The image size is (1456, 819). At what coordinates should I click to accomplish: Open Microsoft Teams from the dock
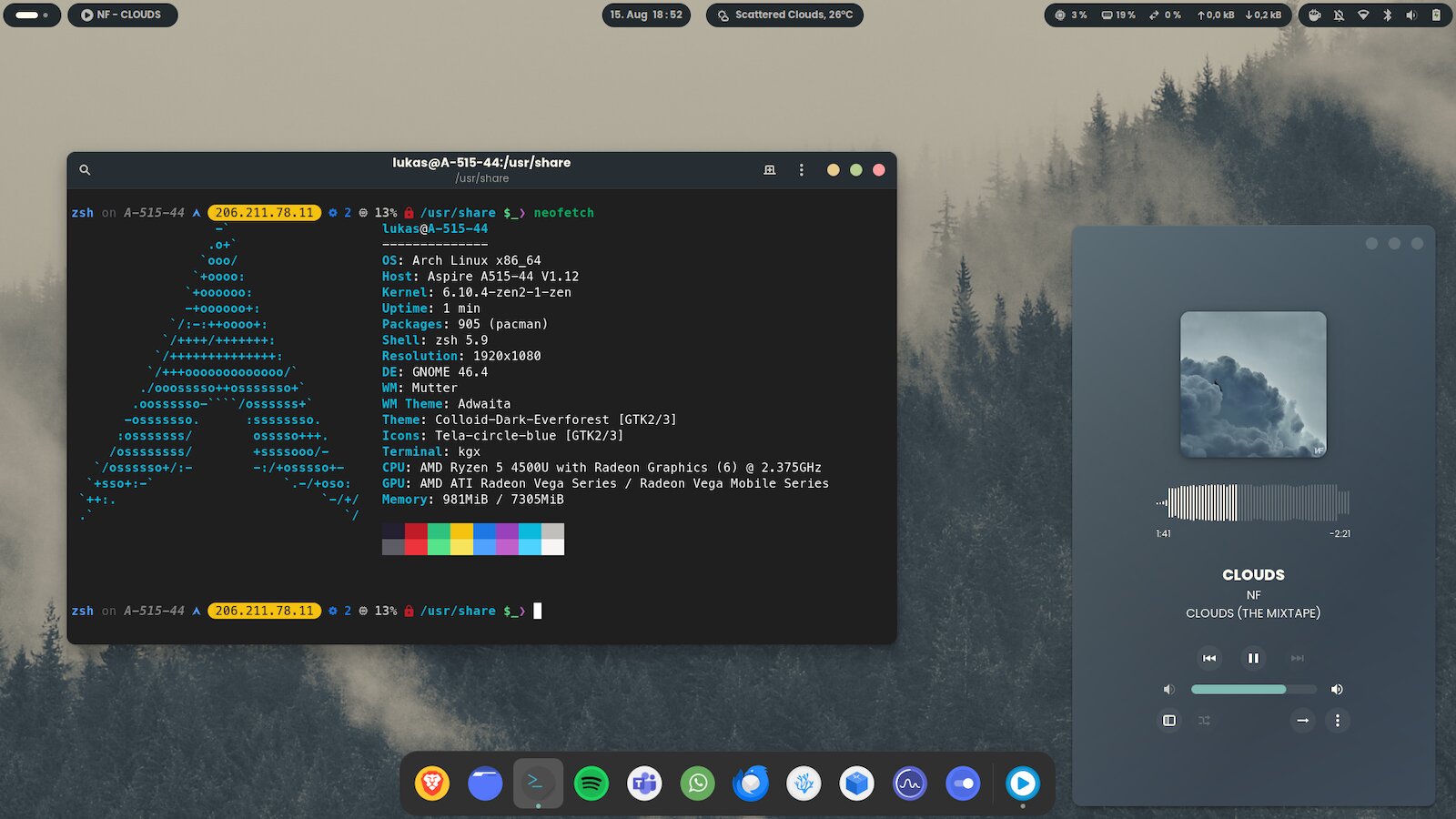644,784
